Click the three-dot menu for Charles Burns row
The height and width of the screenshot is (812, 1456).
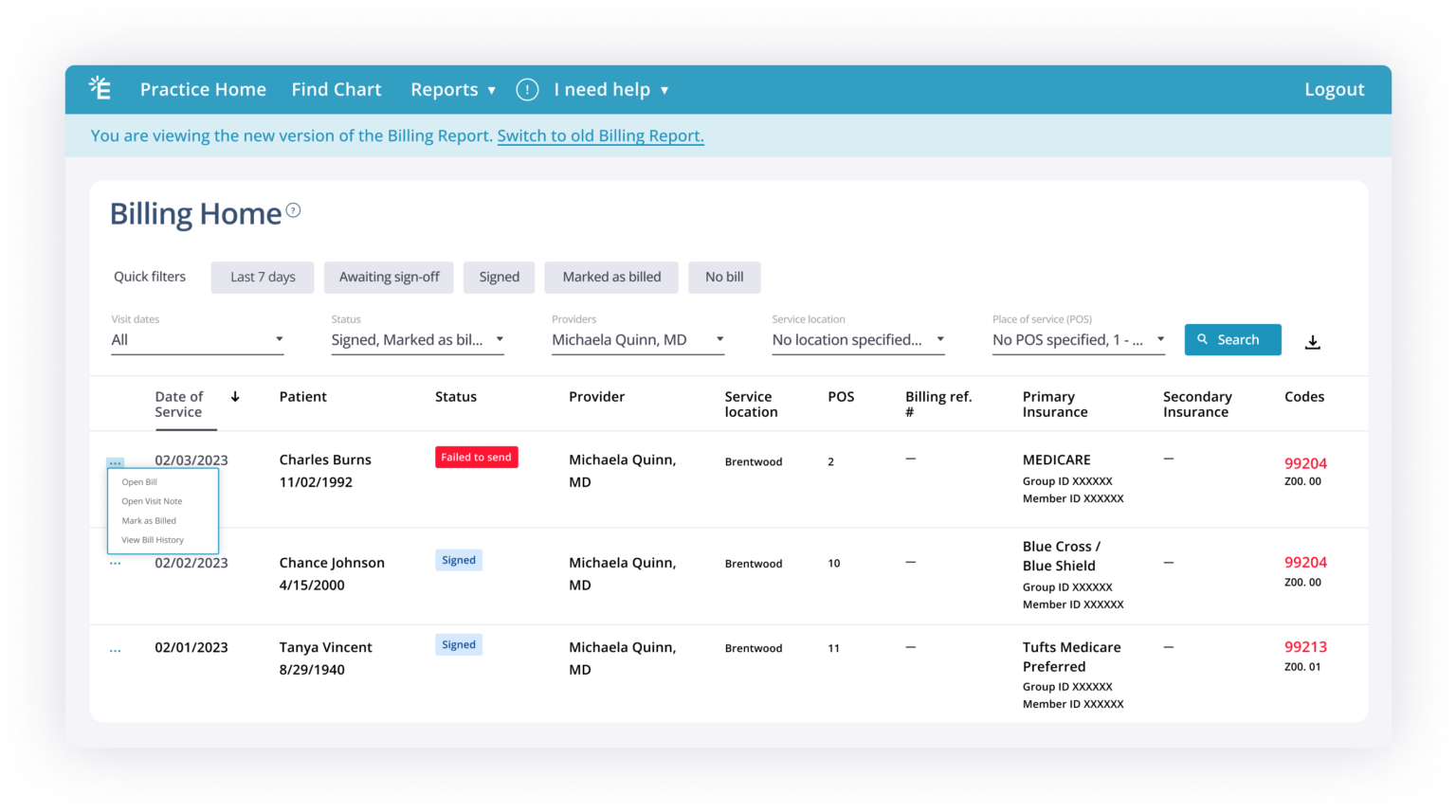(x=115, y=462)
